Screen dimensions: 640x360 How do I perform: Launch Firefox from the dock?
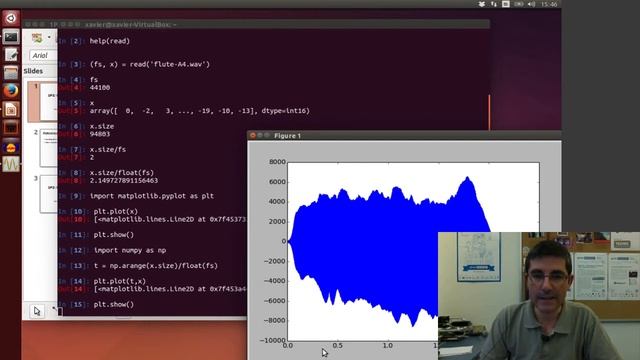tap(11, 91)
